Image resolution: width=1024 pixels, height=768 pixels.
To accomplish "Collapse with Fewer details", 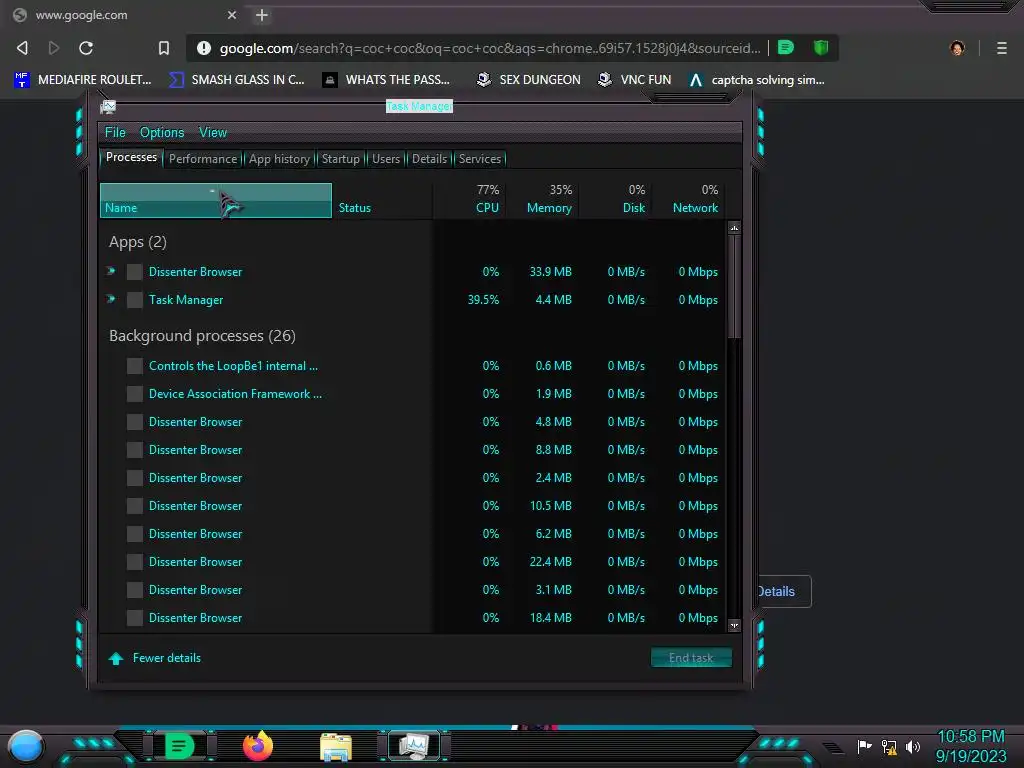I will 155,658.
